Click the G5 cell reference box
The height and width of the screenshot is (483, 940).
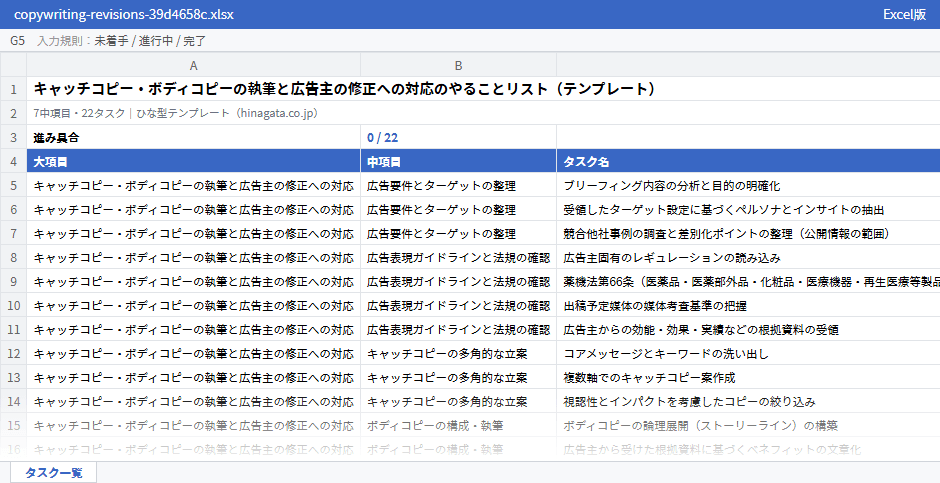click(17, 41)
